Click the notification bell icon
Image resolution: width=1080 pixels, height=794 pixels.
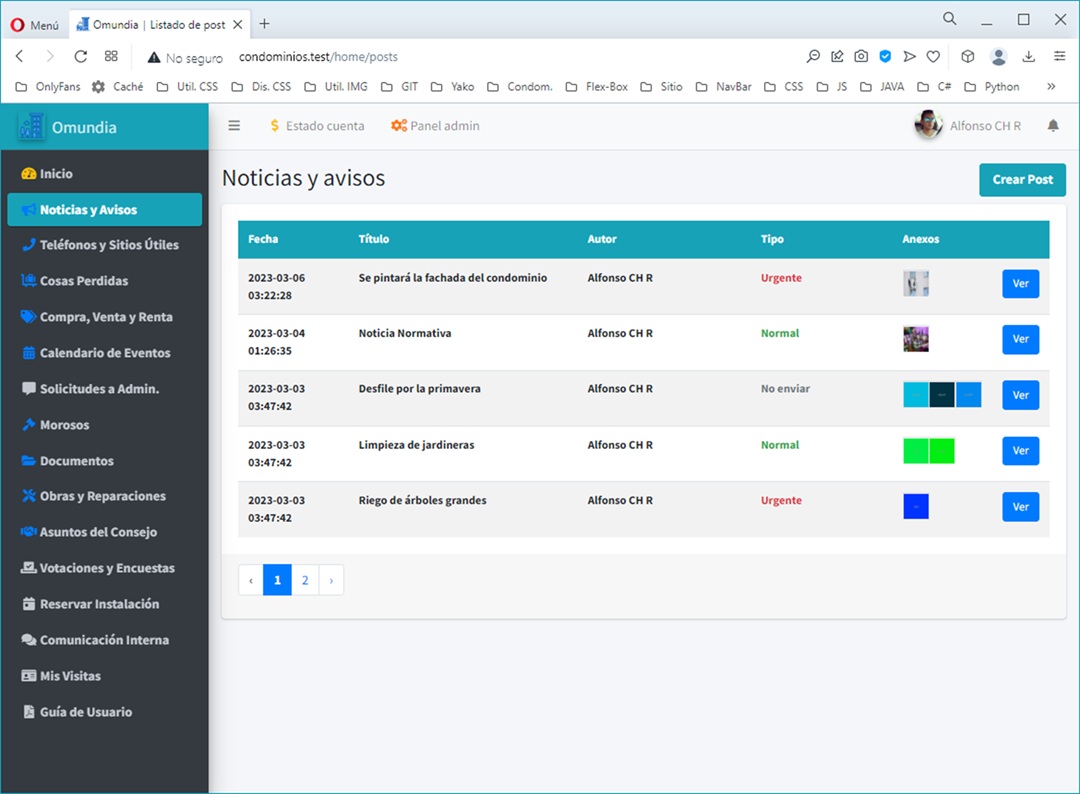[1053, 126]
